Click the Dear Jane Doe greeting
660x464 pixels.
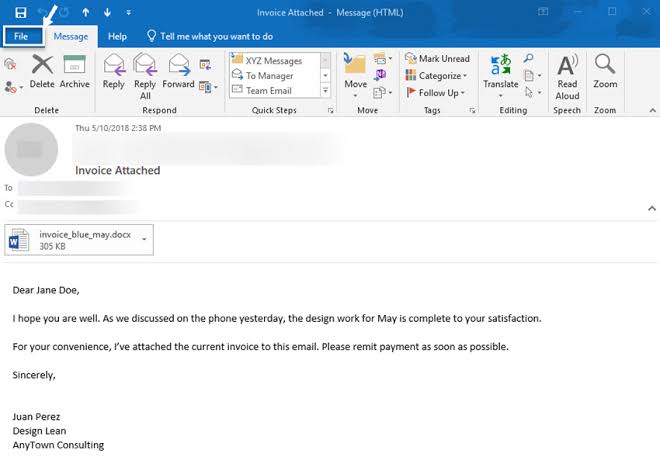(46, 290)
